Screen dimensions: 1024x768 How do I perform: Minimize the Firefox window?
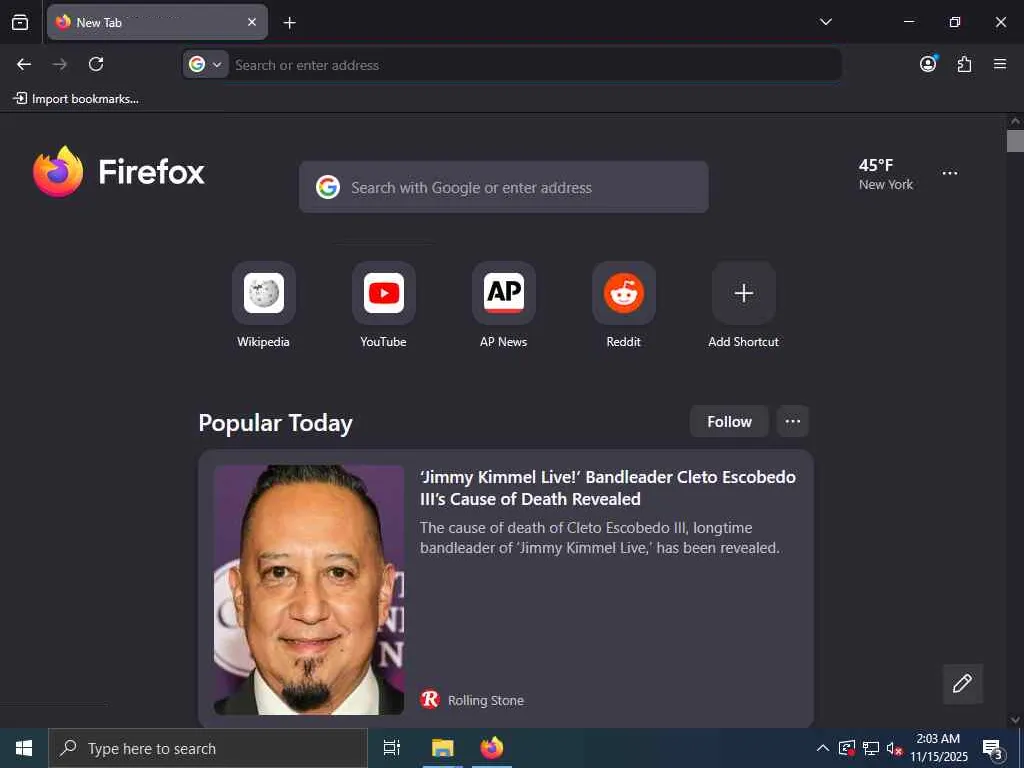(x=908, y=22)
